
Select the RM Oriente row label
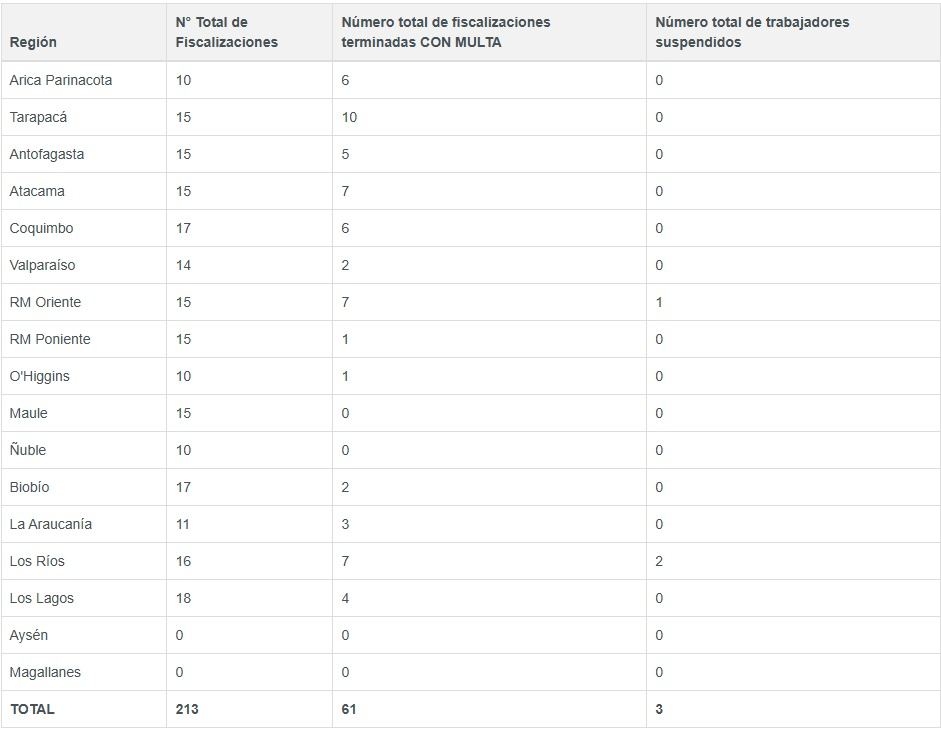[45, 302]
